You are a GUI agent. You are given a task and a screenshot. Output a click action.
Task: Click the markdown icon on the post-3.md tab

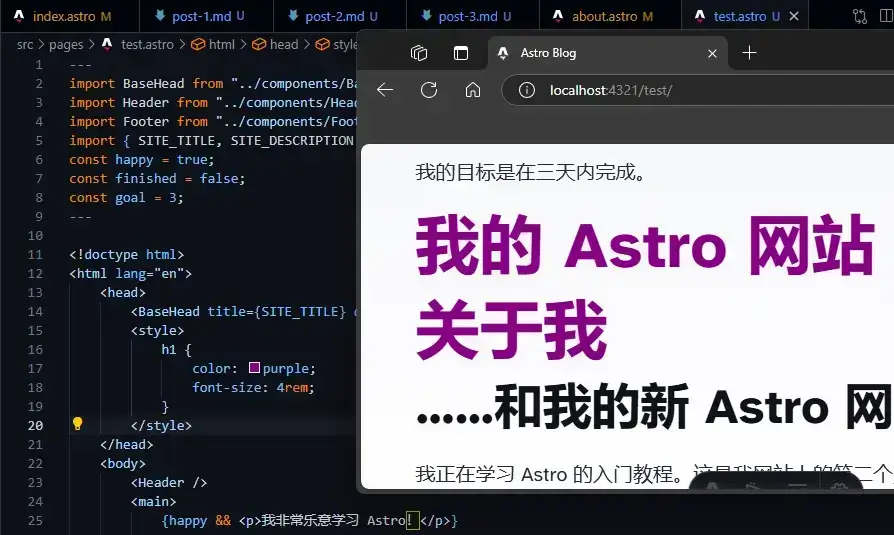(426, 15)
